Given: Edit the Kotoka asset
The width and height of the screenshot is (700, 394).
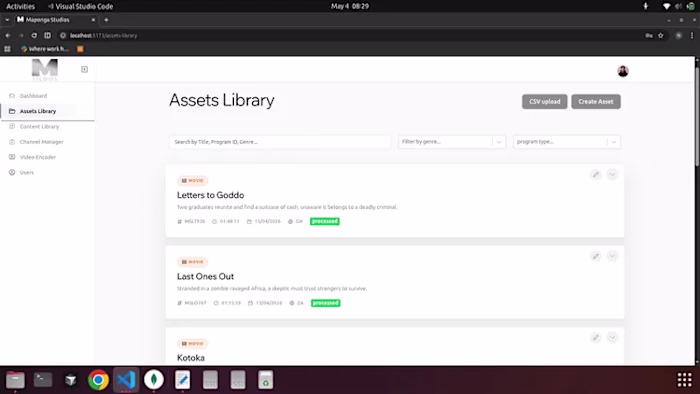Looking at the screenshot, I should click(x=596, y=337).
